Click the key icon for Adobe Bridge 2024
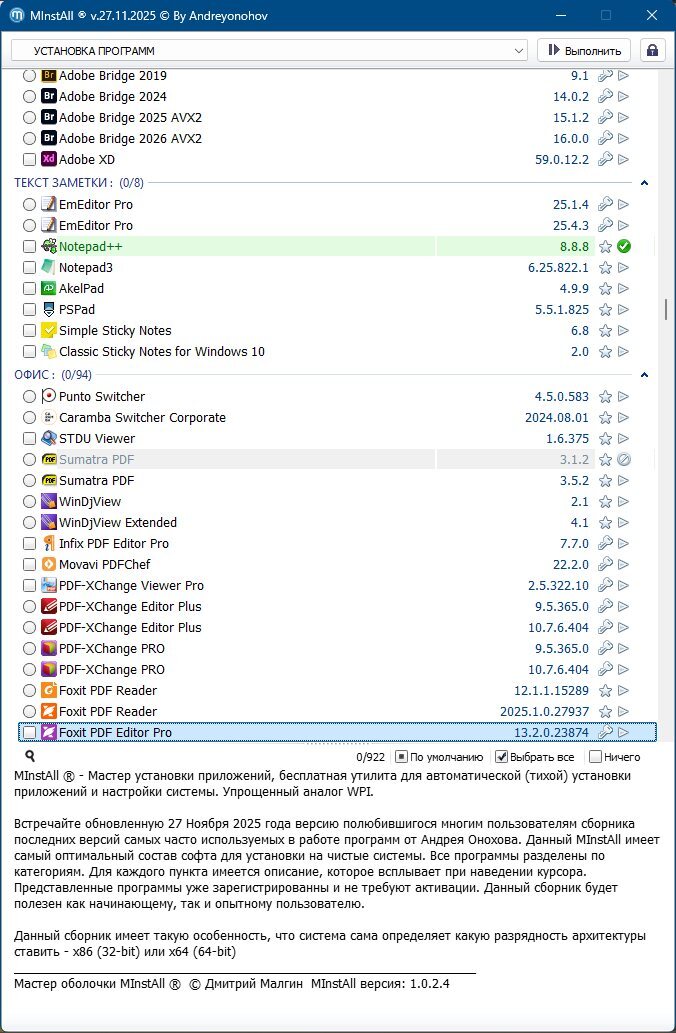The height and width of the screenshot is (1033, 676). [605, 97]
